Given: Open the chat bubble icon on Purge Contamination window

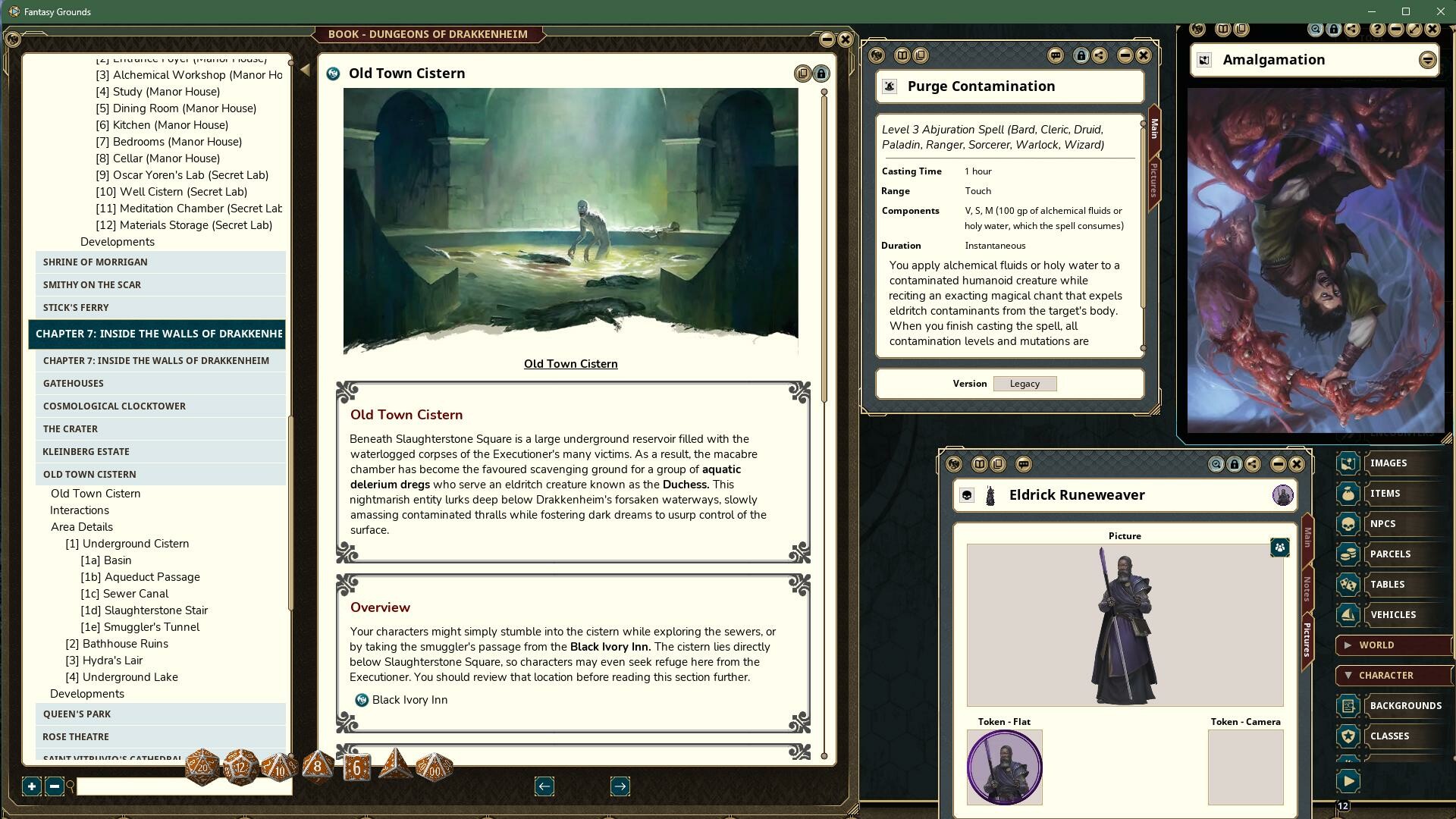Looking at the screenshot, I should (1056, 55).
